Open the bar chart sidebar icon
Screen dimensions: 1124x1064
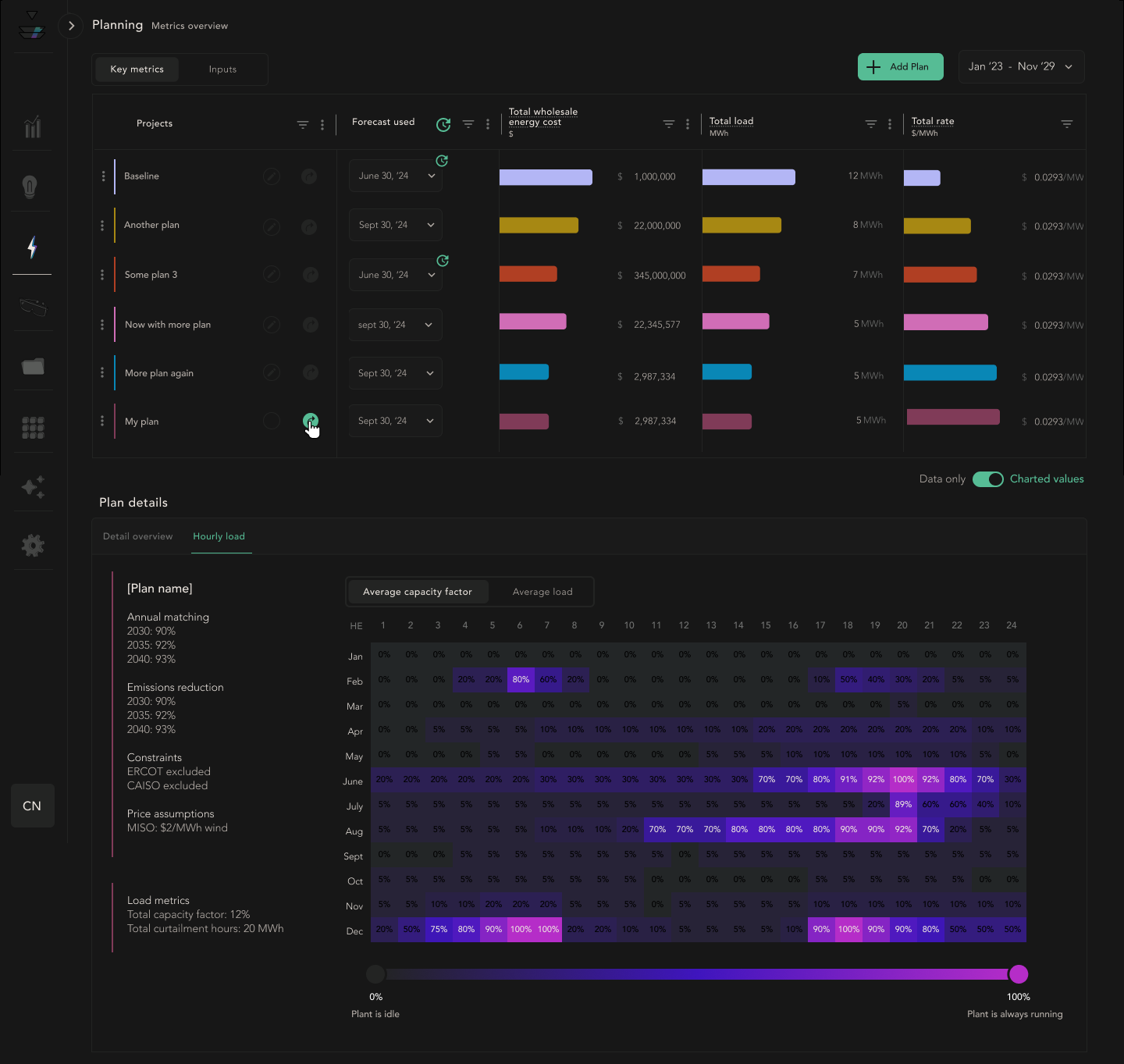coord(32,126)
